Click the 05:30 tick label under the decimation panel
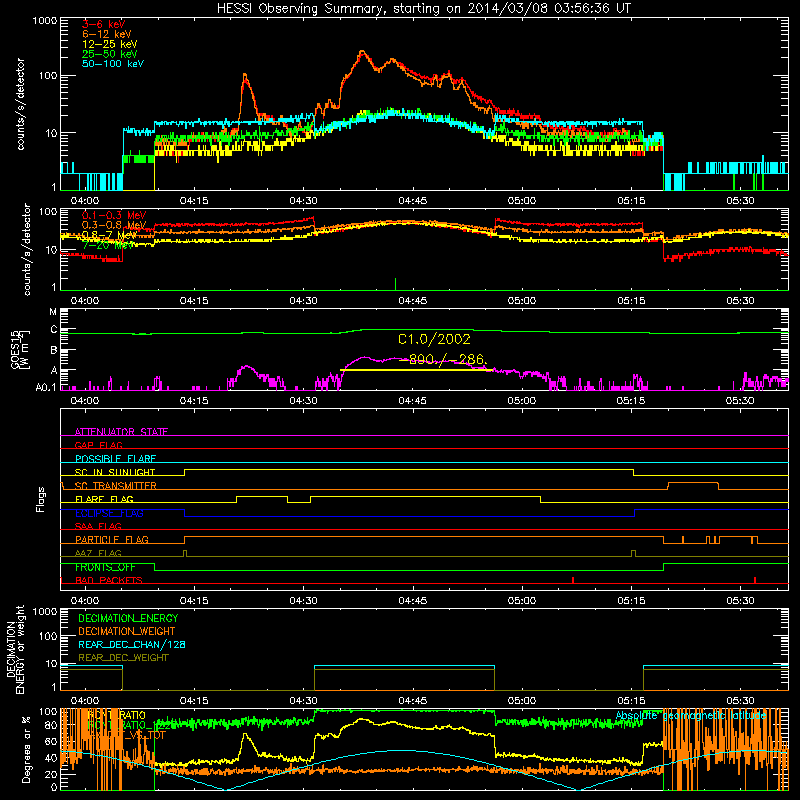Viewport: 800px width, 800px height. point(740,701)
